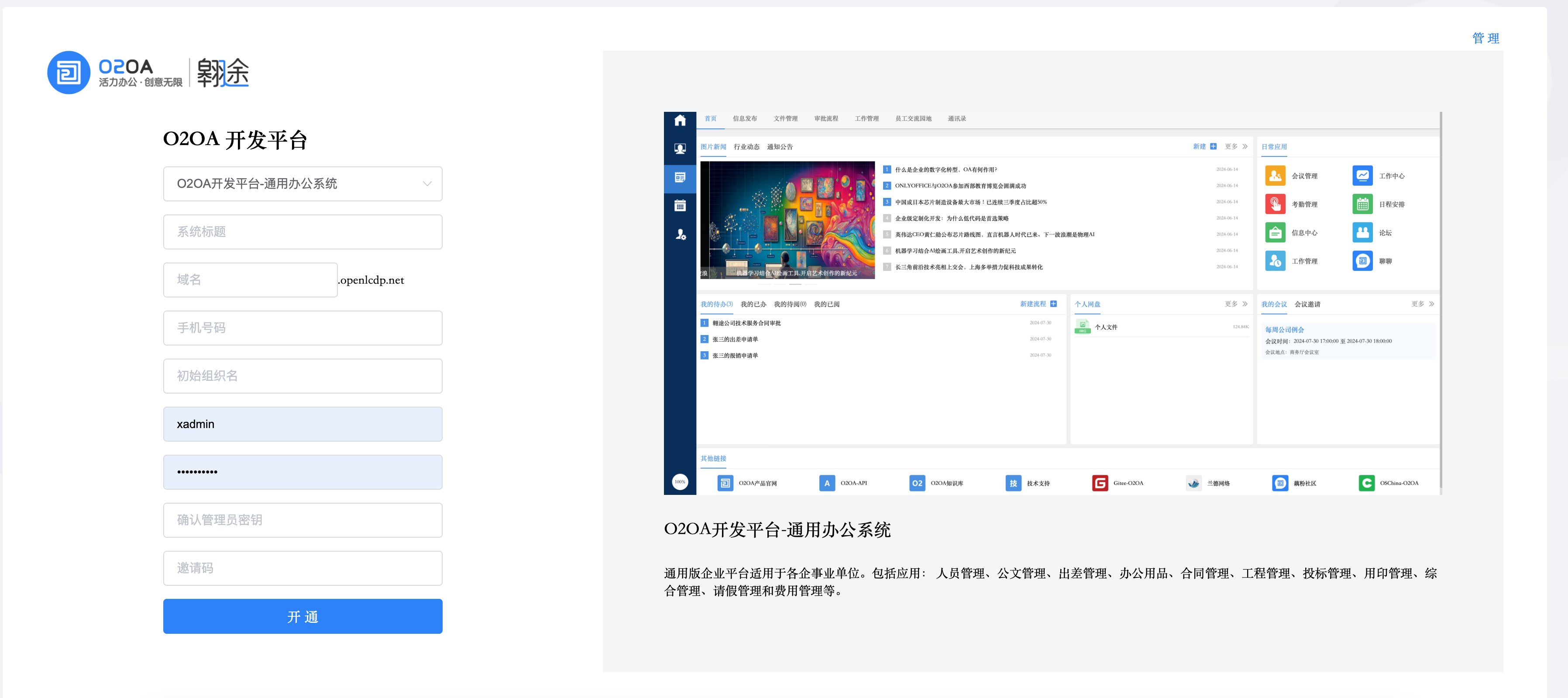
Task: Open the 管理 link at top right
Action: 1485,38
